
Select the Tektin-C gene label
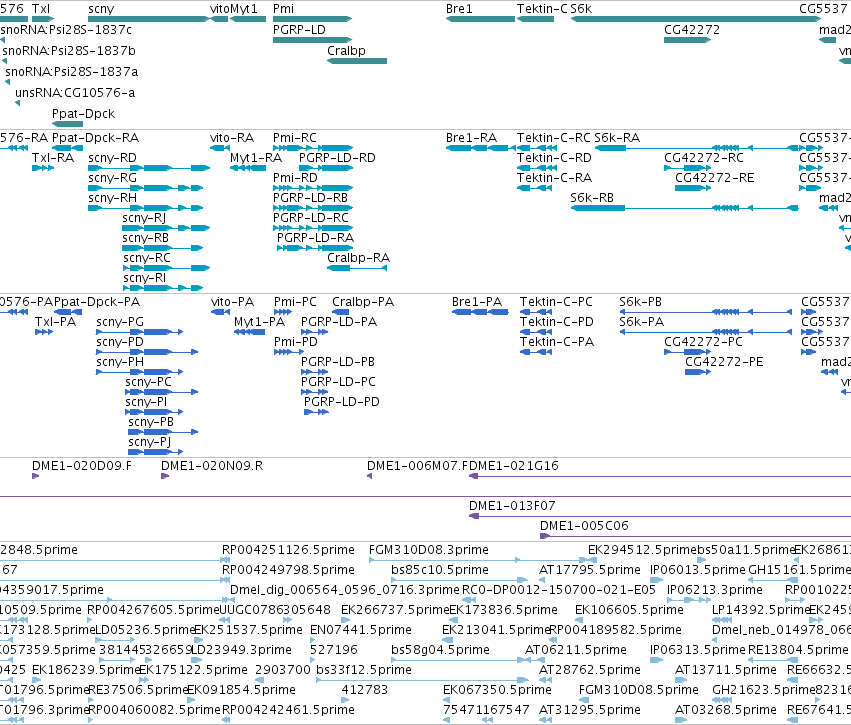tap(542, 9)
